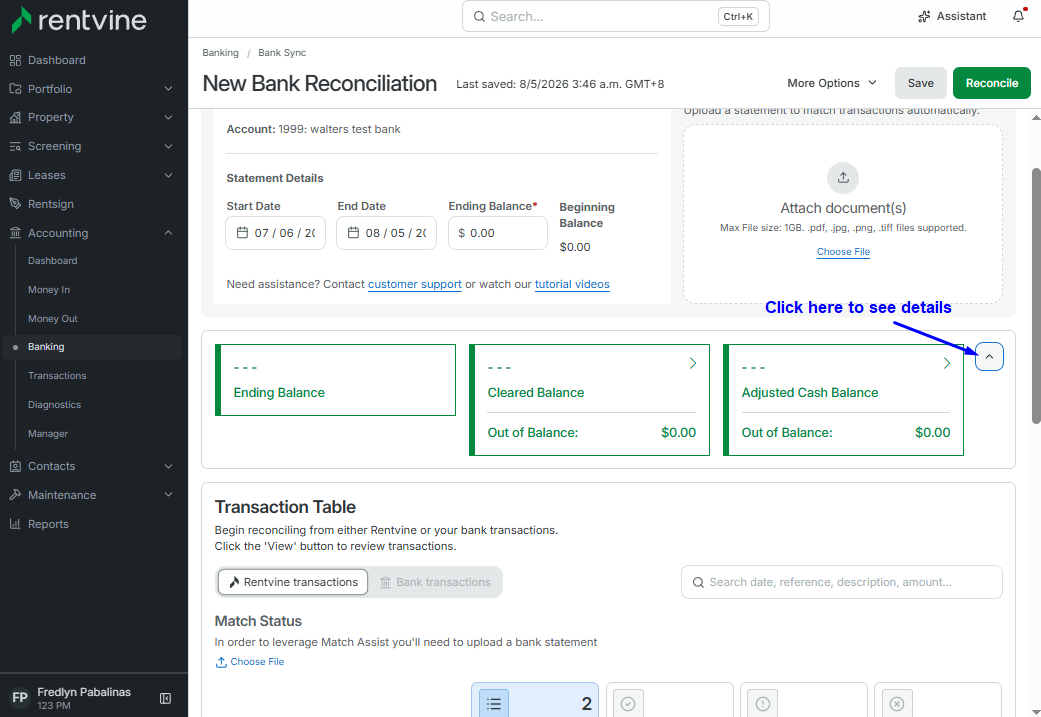Click the X circle status card icon
Screen dimensions: 1041x717
pos(896,703)
